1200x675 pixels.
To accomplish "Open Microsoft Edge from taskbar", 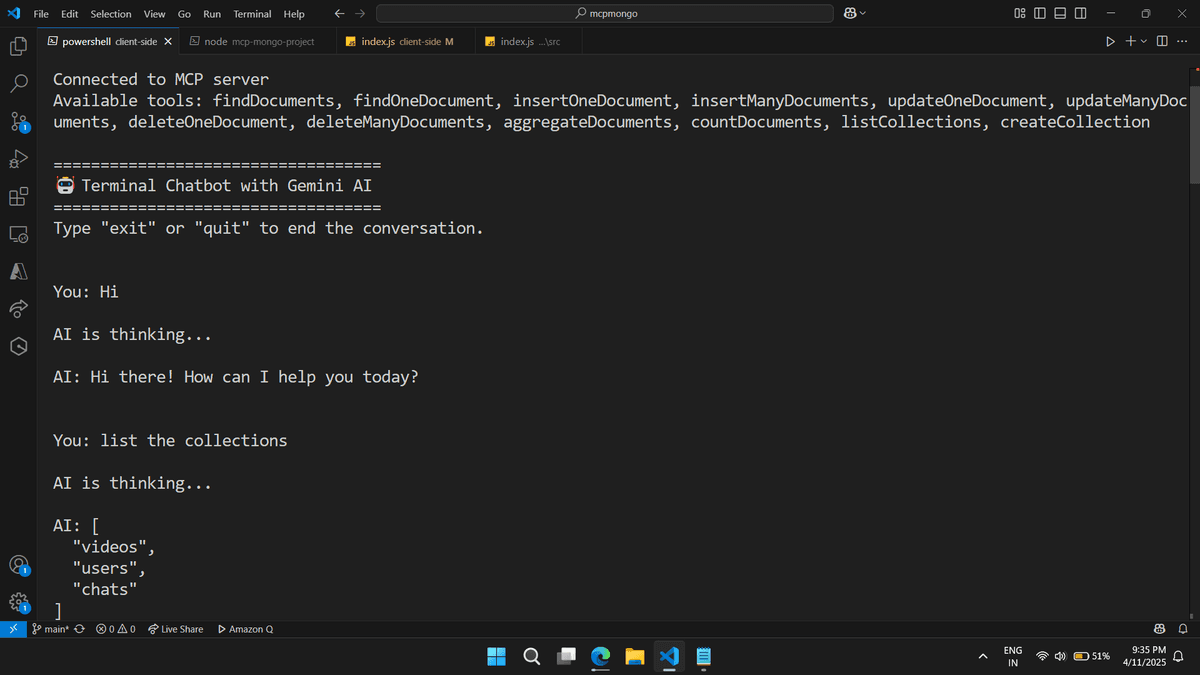I will [x=600, y=657].
